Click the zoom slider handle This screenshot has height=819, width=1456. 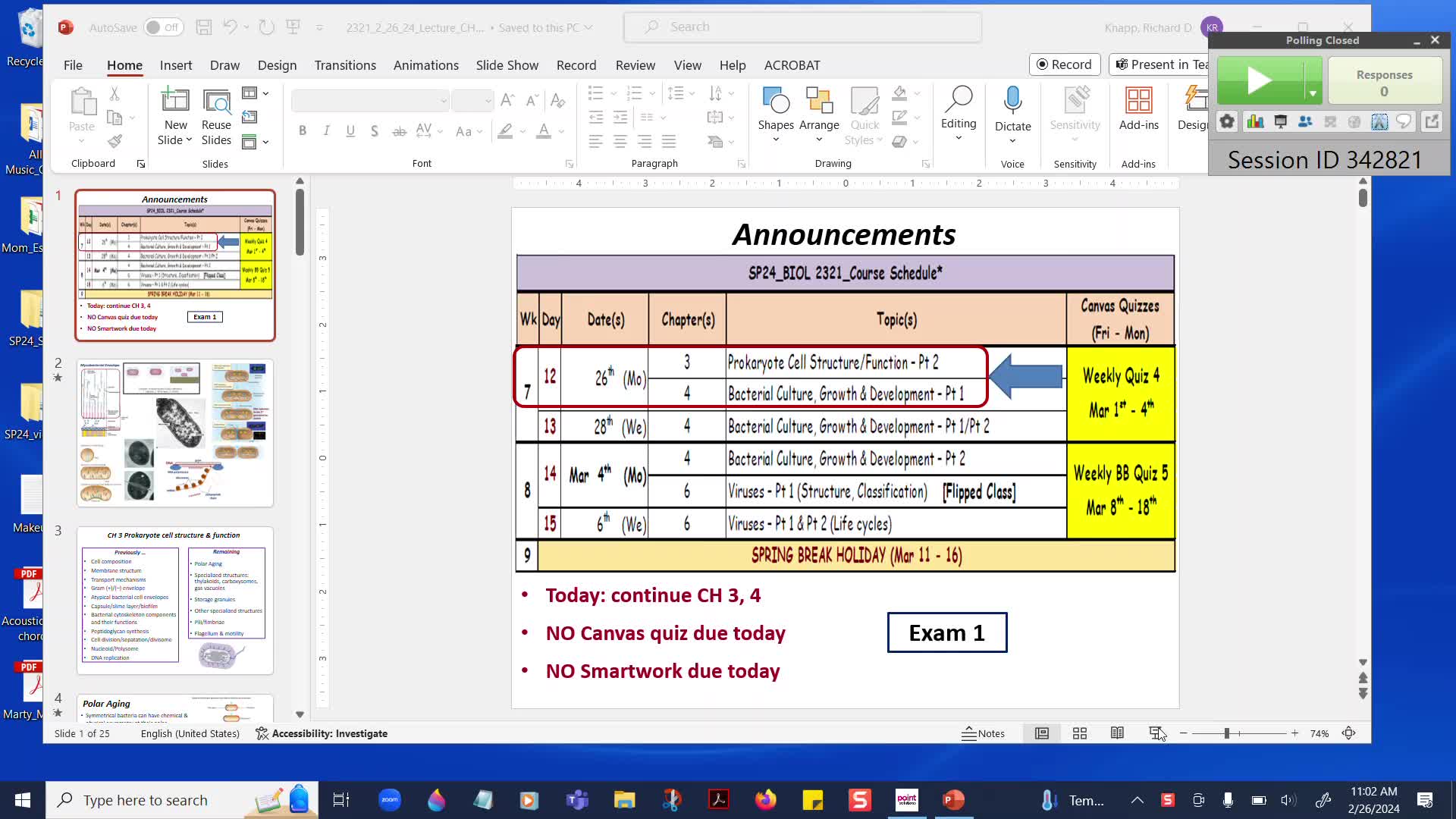[1226, 733]
